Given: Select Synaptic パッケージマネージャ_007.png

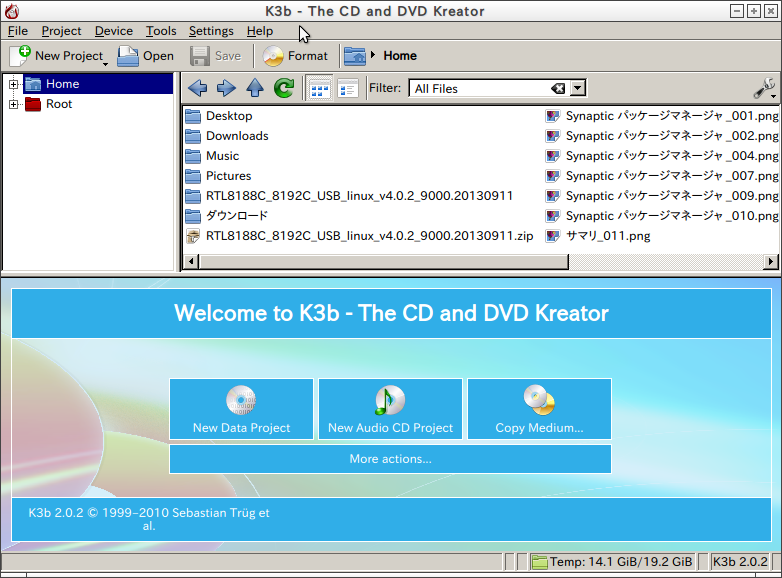Looking at the screenshot, I should (662, 176).
